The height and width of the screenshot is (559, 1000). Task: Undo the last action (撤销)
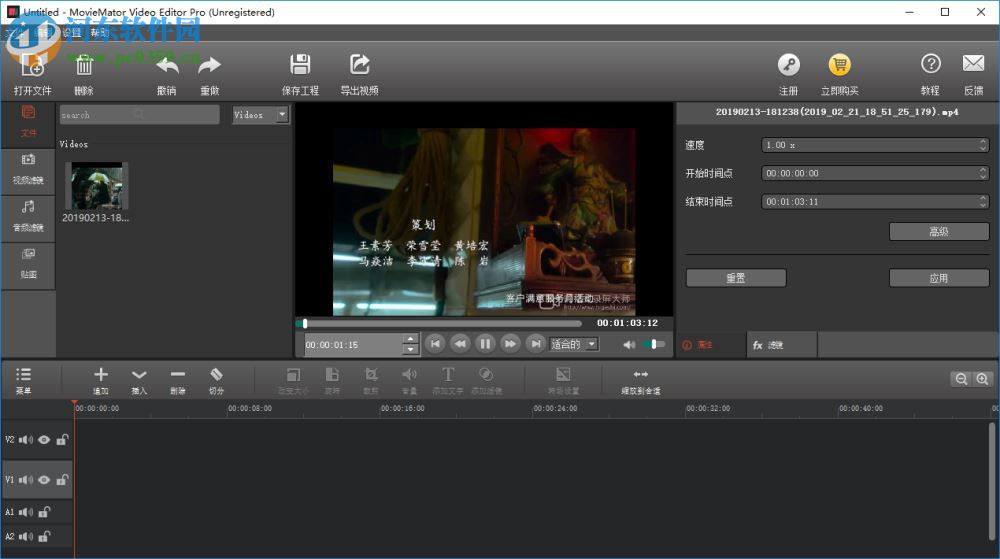pyautogui.click(x=167, y=66)
